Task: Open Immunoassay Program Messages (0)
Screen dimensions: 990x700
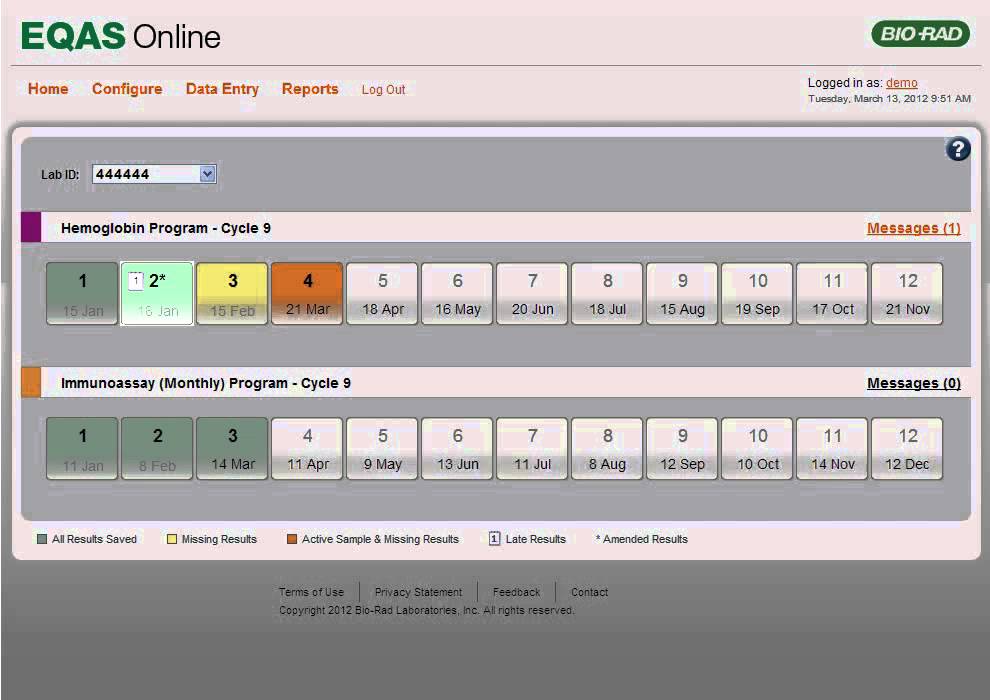Action: (x=914, y=383)
